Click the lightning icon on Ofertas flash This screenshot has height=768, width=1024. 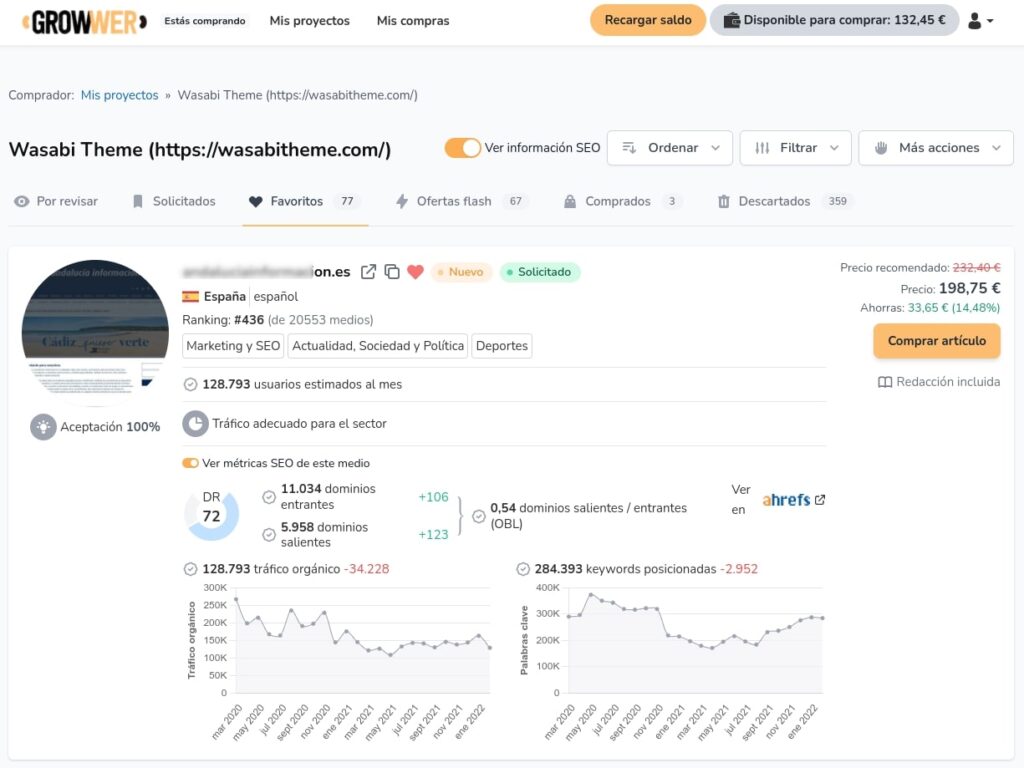point(402,201)
